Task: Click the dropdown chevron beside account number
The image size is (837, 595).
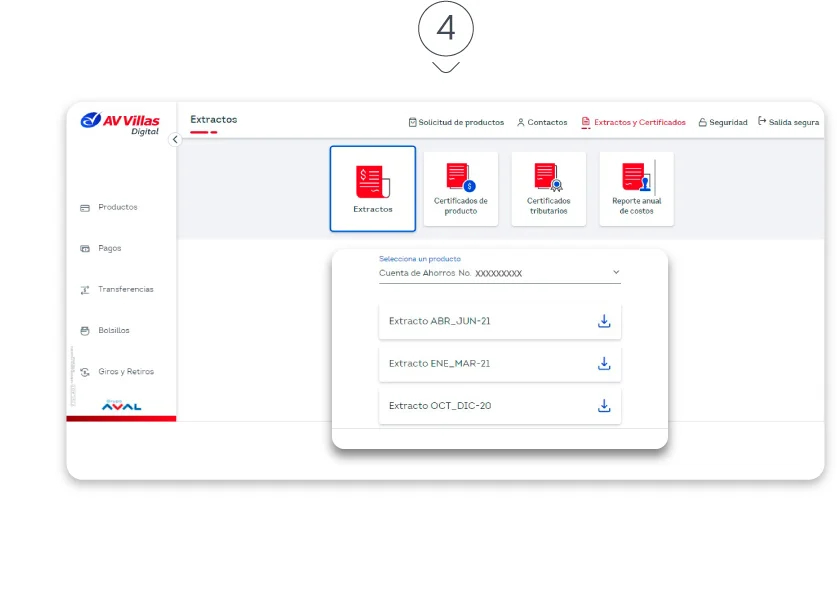Action: (616, 272)
